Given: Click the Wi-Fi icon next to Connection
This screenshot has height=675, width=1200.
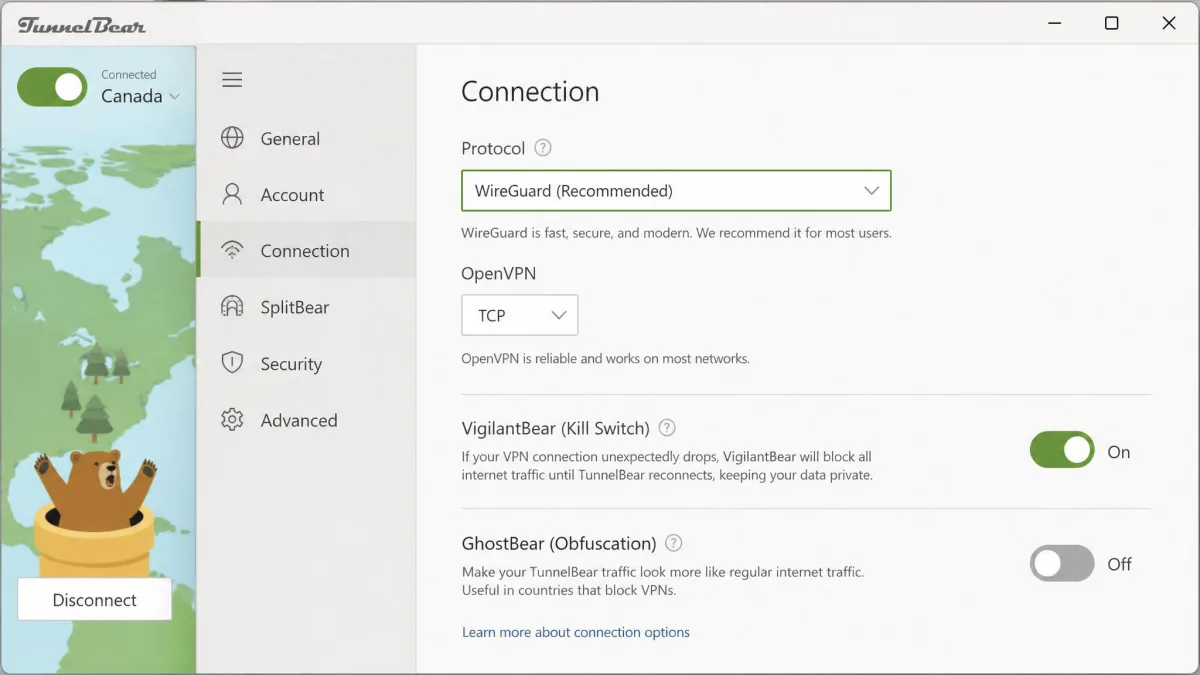Looking at the screenshot, I should 232,250.
